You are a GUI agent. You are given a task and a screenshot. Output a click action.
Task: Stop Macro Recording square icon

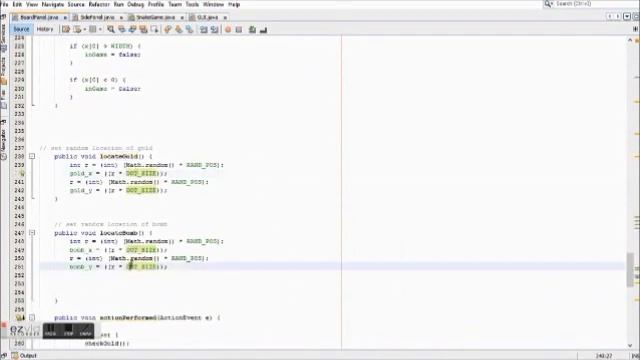(239, 29)
